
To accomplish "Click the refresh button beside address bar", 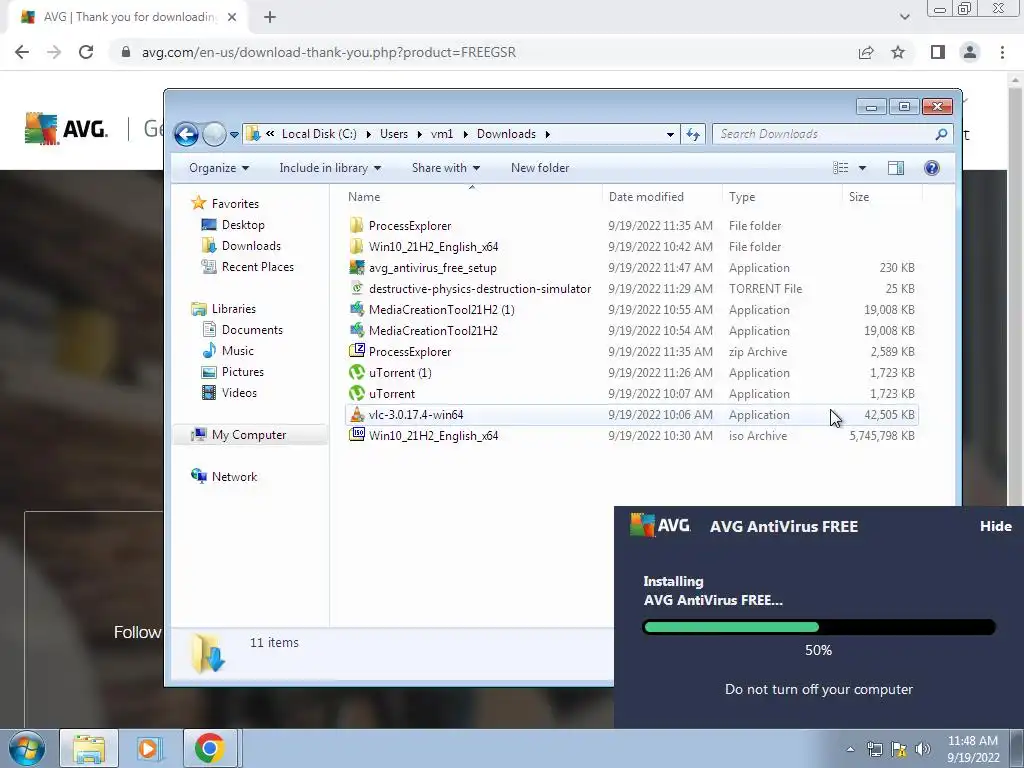I will click(x=693, y=135).
